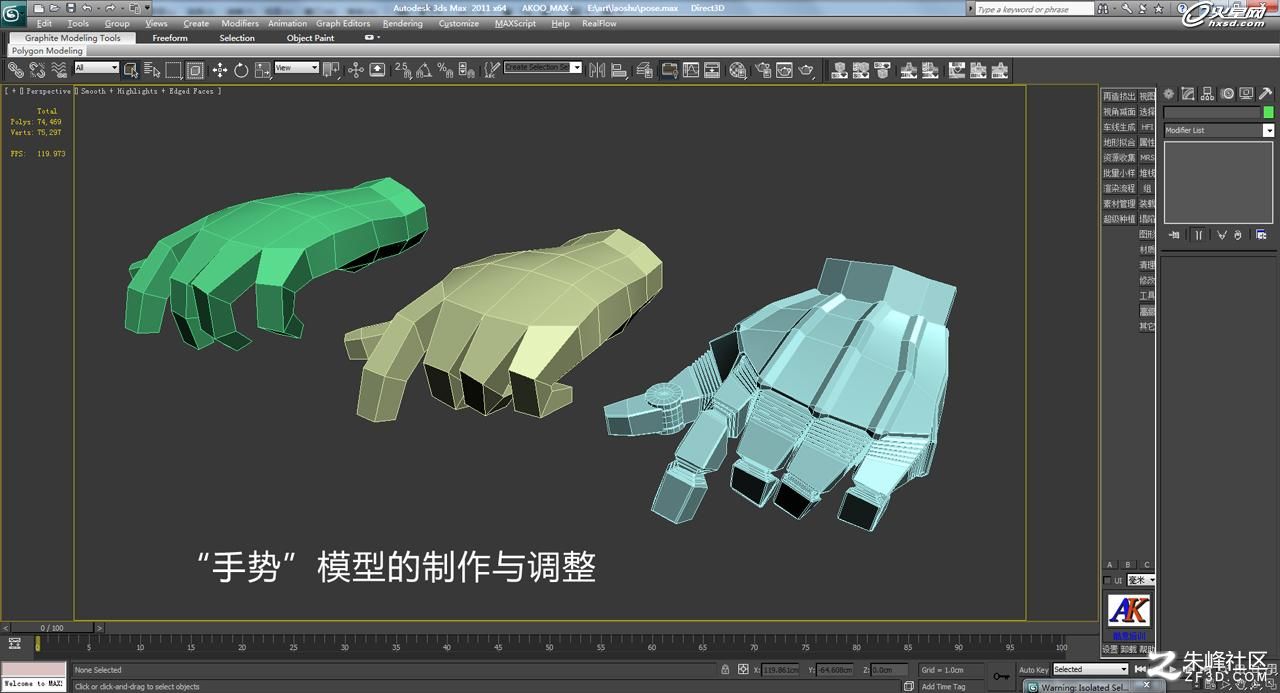The image size is (1280, 693).
Task: Open the Animation menu
Action: pyautogui.click(x=287, y=23)
